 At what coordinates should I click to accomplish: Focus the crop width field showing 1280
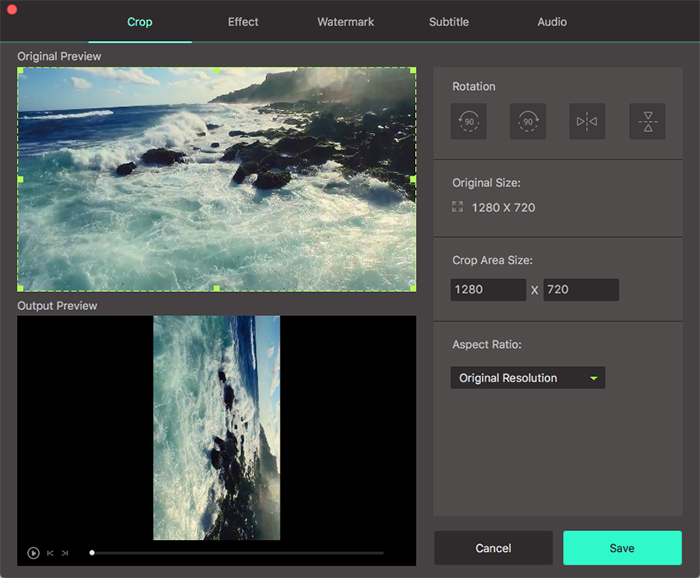[488, 290]
